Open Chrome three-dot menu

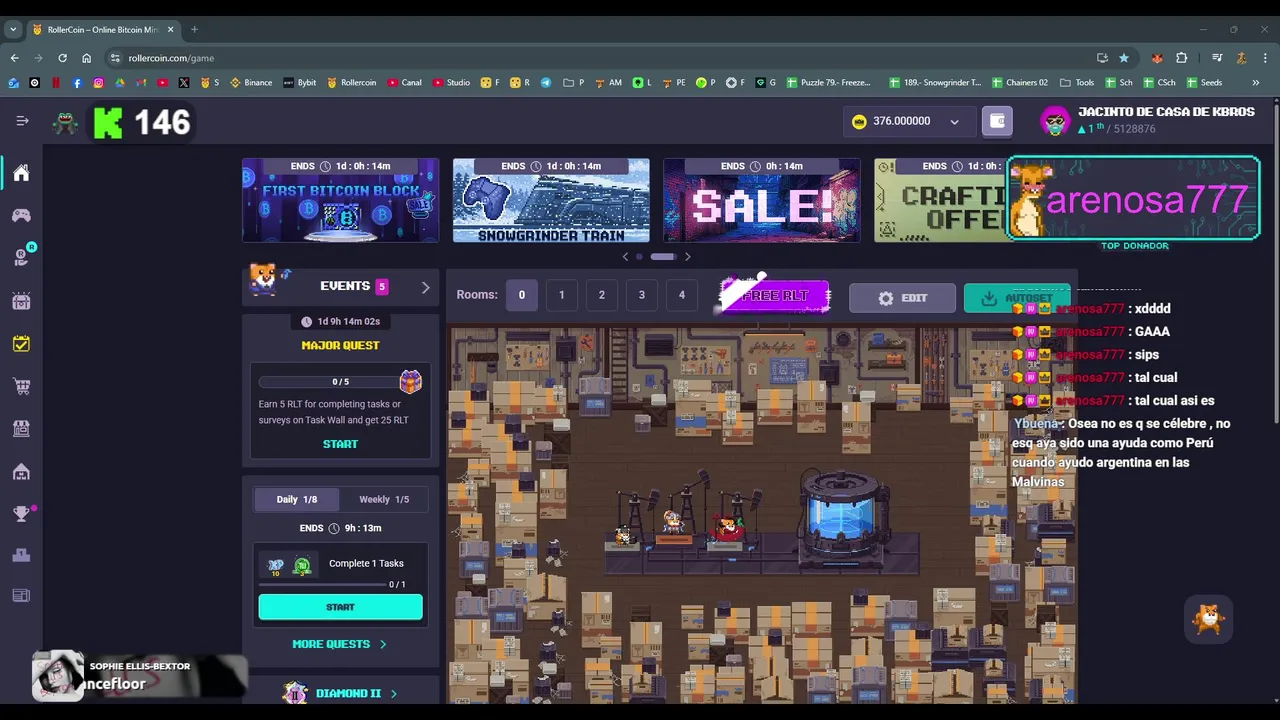pyautogui.click(x=1265, y=58)
